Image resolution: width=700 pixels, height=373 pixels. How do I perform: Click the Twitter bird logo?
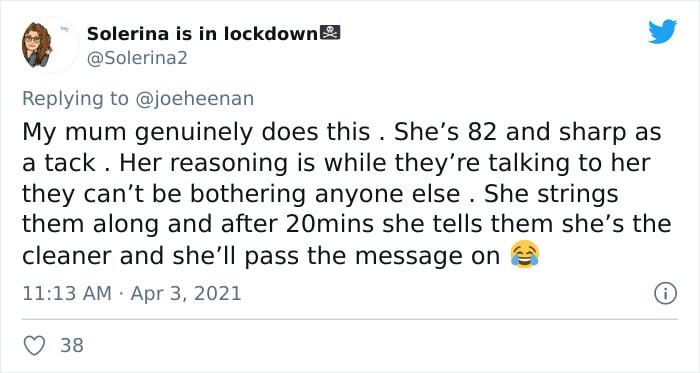662,32
